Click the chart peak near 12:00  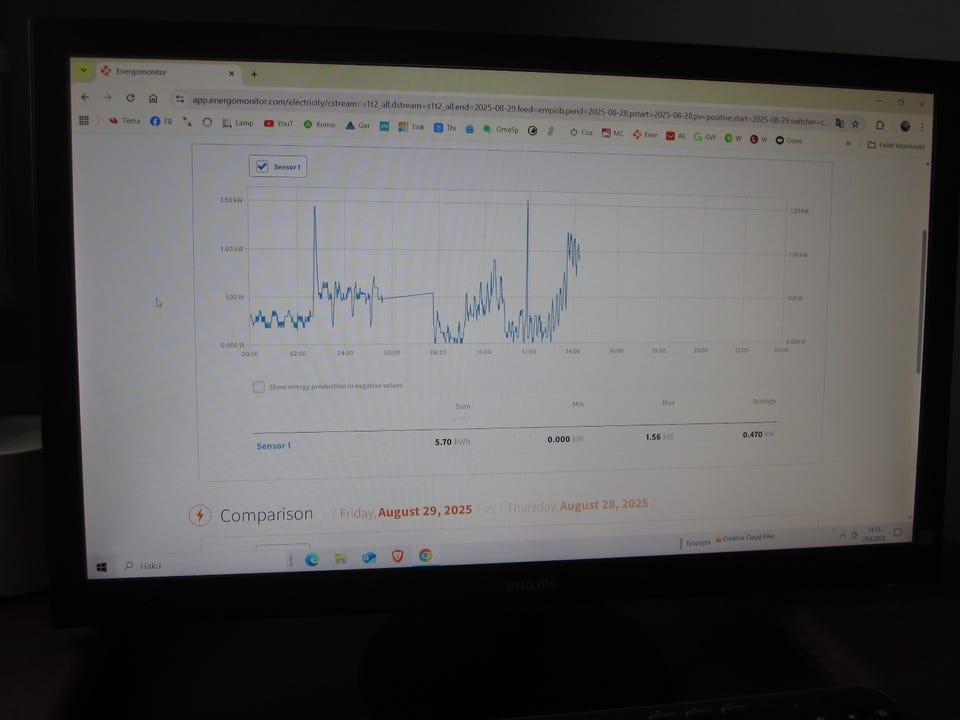click(528, 200)
